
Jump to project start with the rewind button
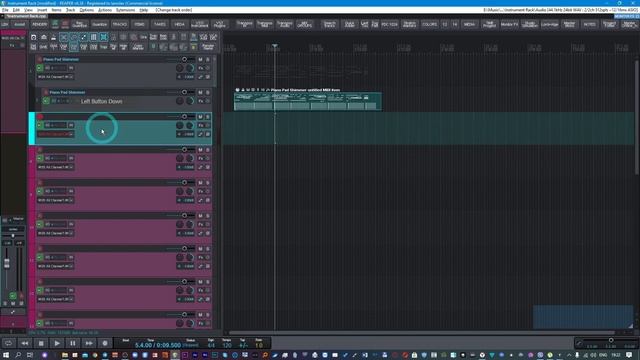click(x=25, y=343)
